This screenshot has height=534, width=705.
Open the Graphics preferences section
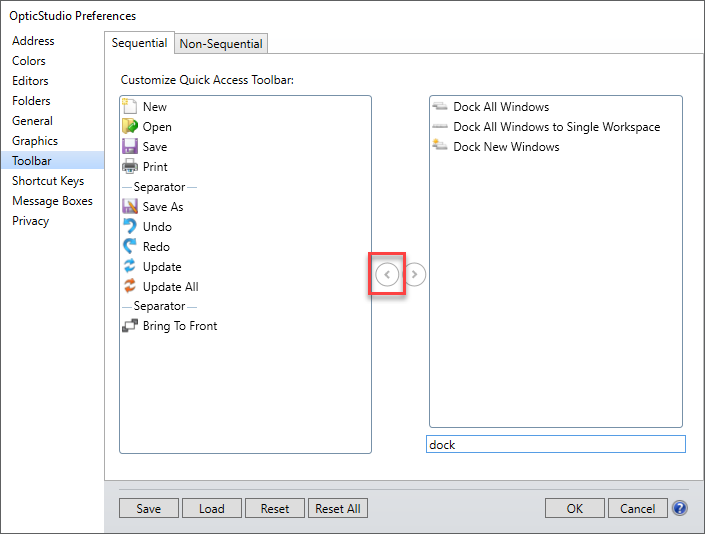(x=35, y=141)
